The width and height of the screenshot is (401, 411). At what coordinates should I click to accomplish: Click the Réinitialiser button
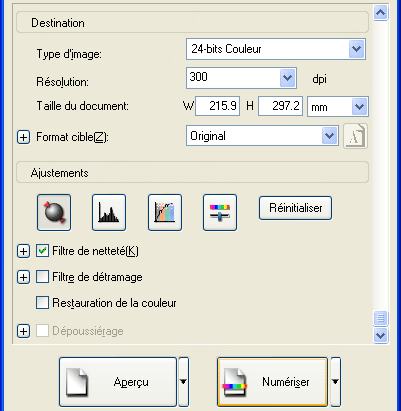pos(295,208)
